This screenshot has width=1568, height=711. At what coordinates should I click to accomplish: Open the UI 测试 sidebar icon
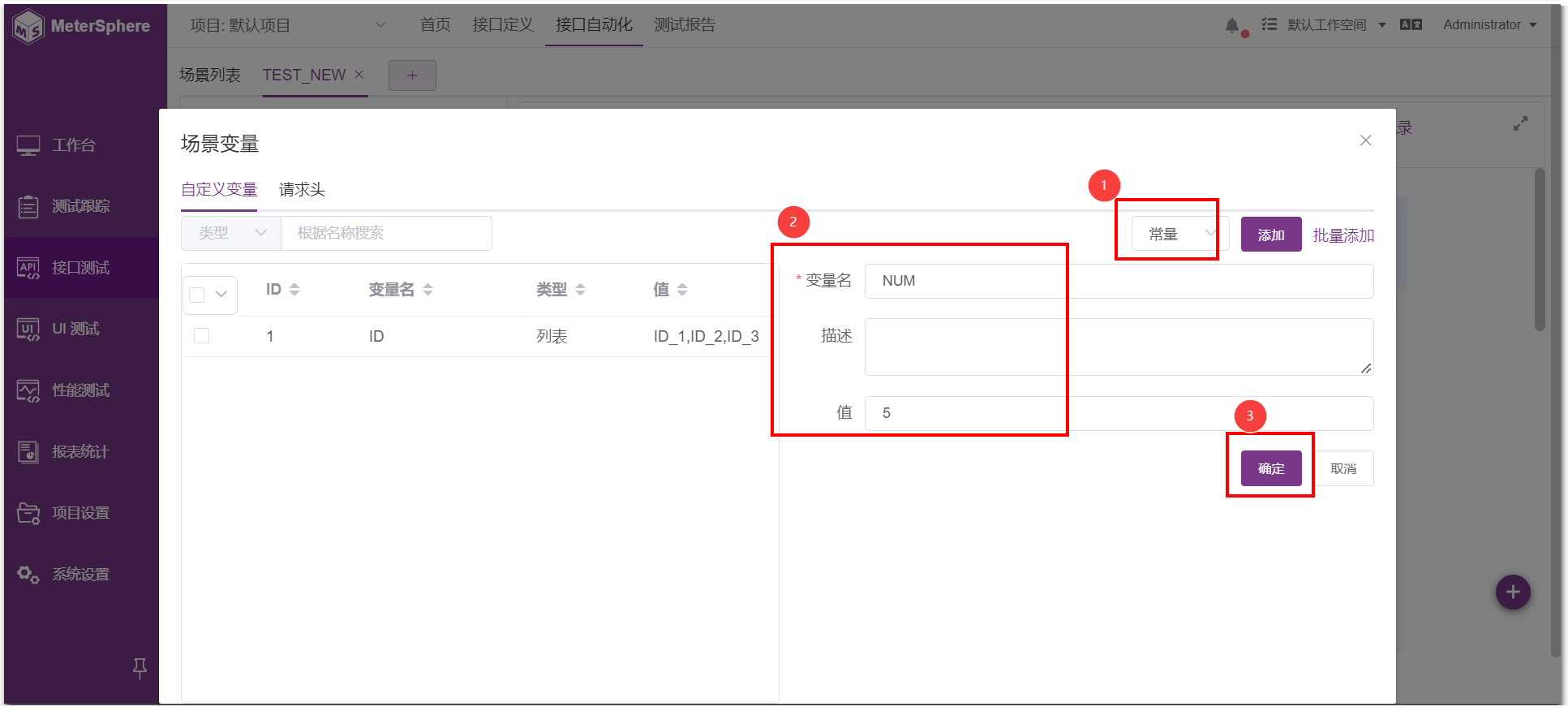(28, 330)
